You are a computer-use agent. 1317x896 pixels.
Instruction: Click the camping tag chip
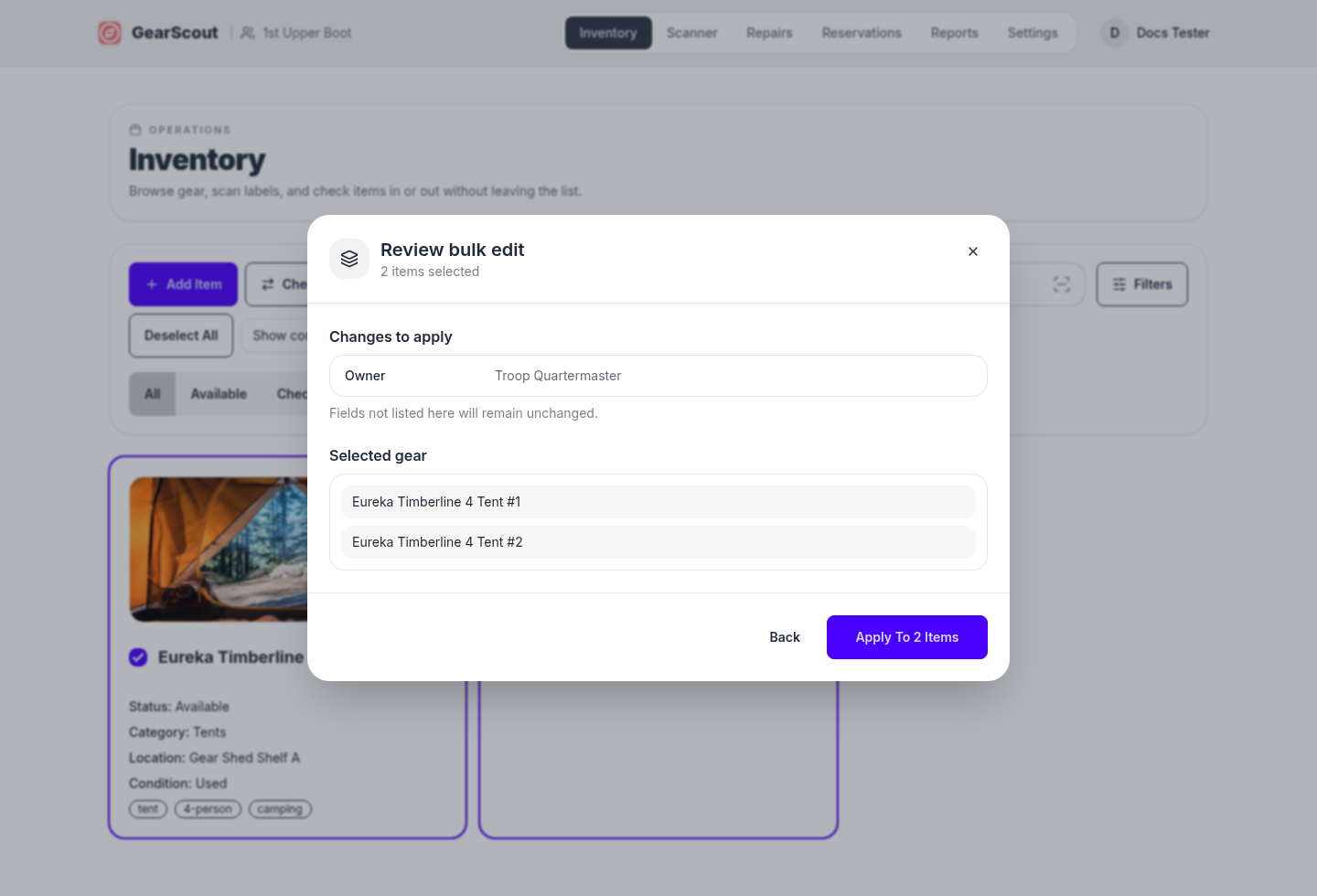tap(280, 809)
